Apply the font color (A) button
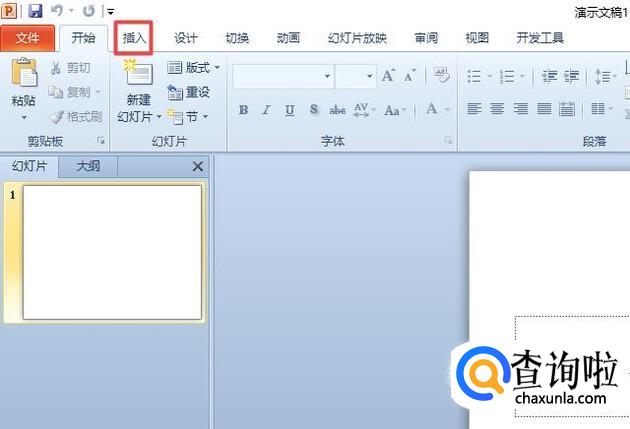630x429 pixels. point(432,108)
